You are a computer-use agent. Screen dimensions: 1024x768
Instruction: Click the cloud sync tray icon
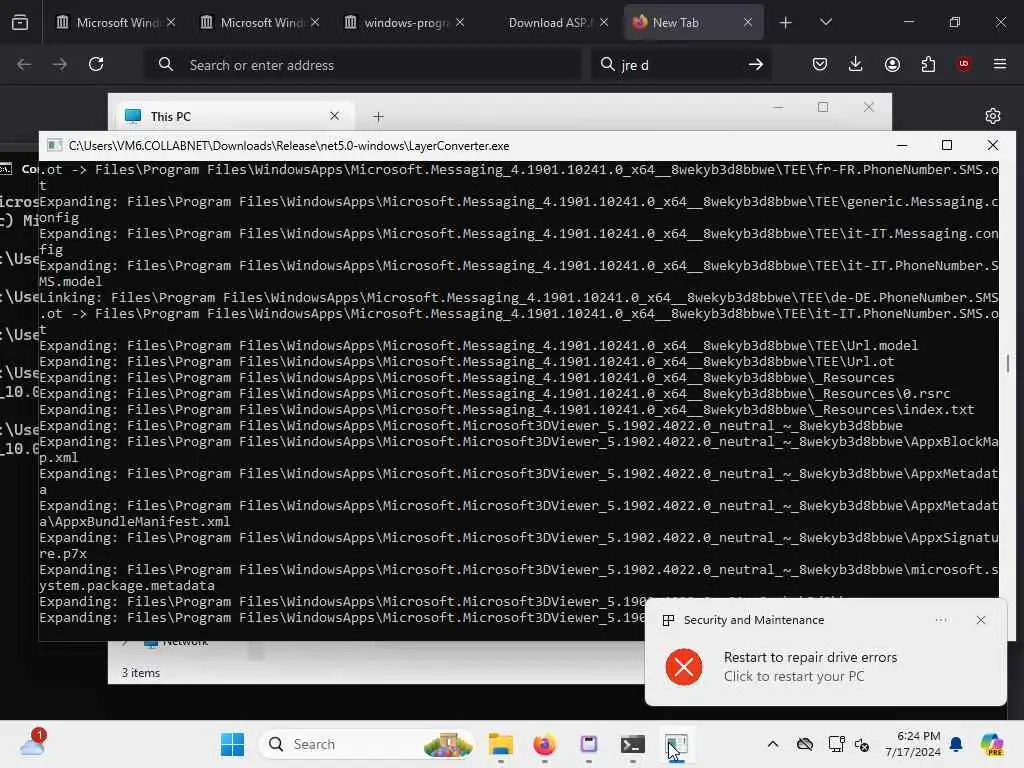805,744
